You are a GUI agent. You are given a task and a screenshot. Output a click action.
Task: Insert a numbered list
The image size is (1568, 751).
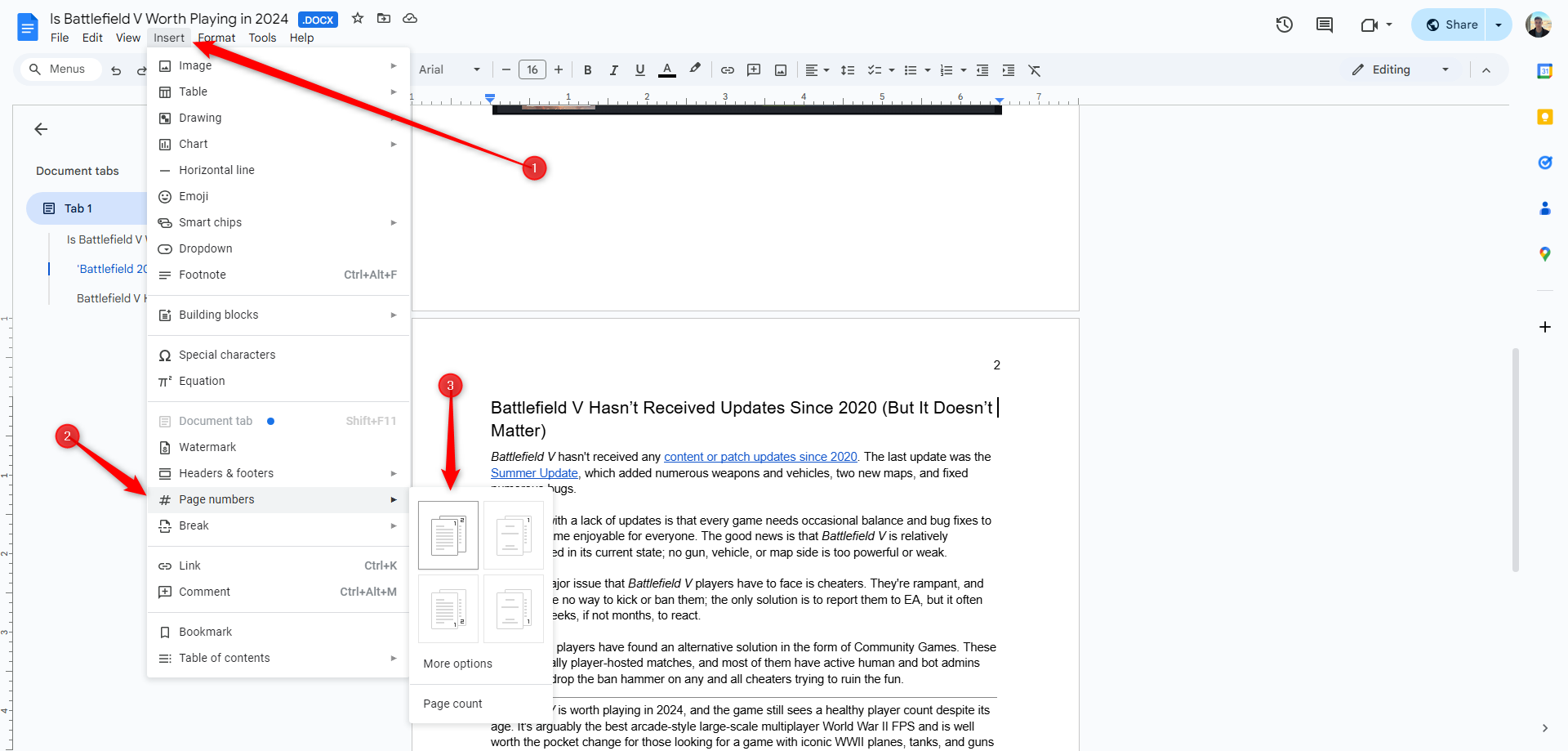click(x=947, y=70)
